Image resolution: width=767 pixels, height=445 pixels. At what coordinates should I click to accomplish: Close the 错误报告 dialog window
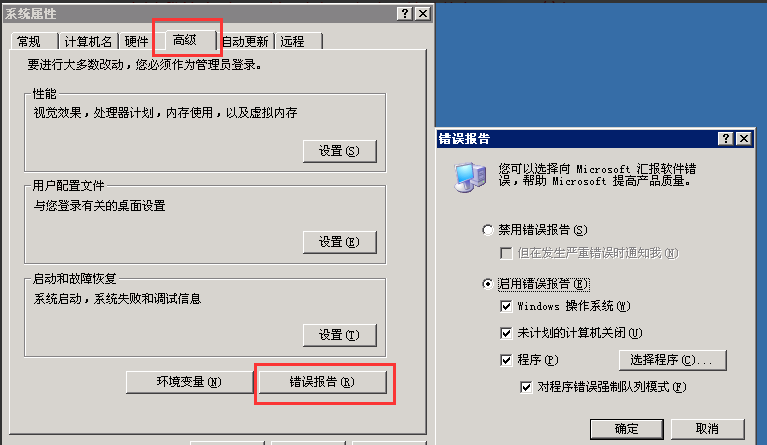(x=744, y=139)
